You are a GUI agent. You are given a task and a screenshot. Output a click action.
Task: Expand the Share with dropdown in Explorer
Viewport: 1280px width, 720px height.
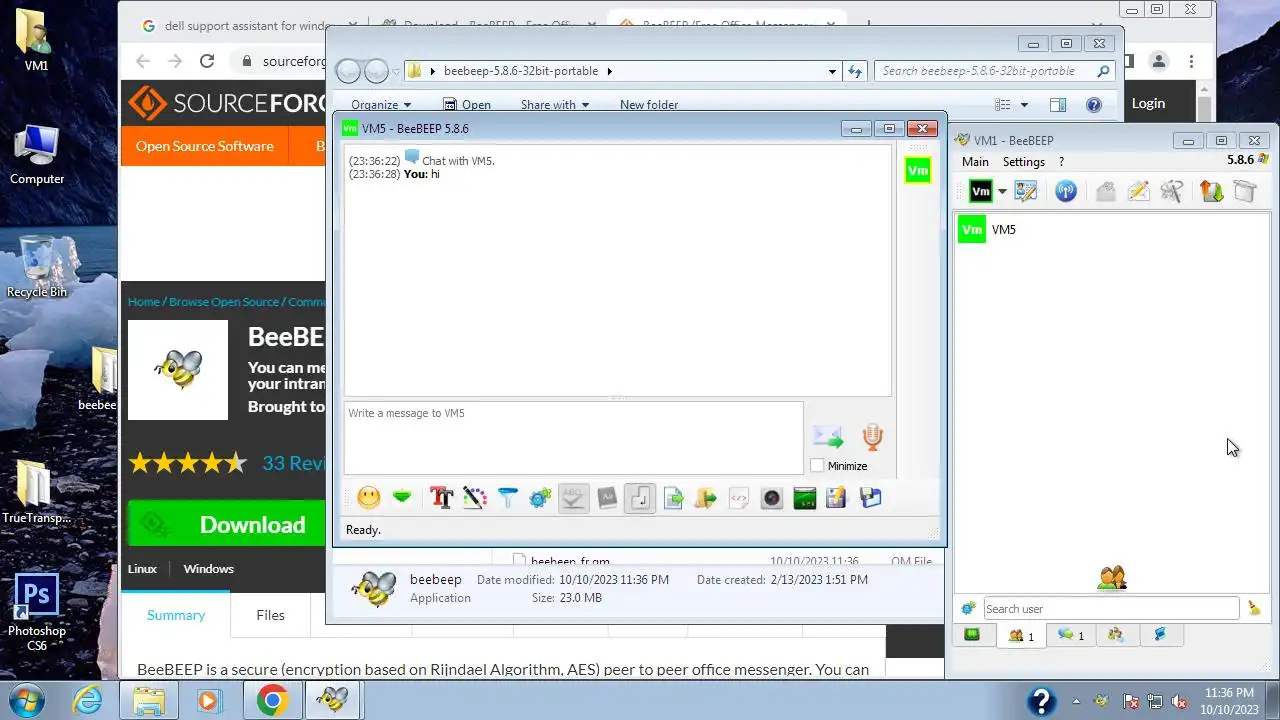(555, 105)
